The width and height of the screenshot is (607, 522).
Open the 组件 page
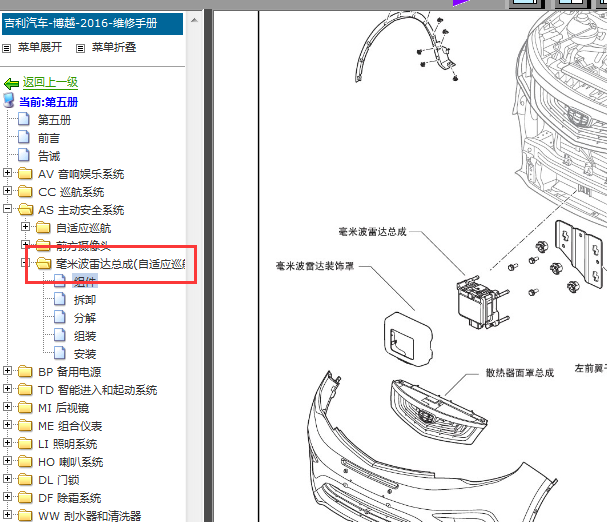click(85, 282)
